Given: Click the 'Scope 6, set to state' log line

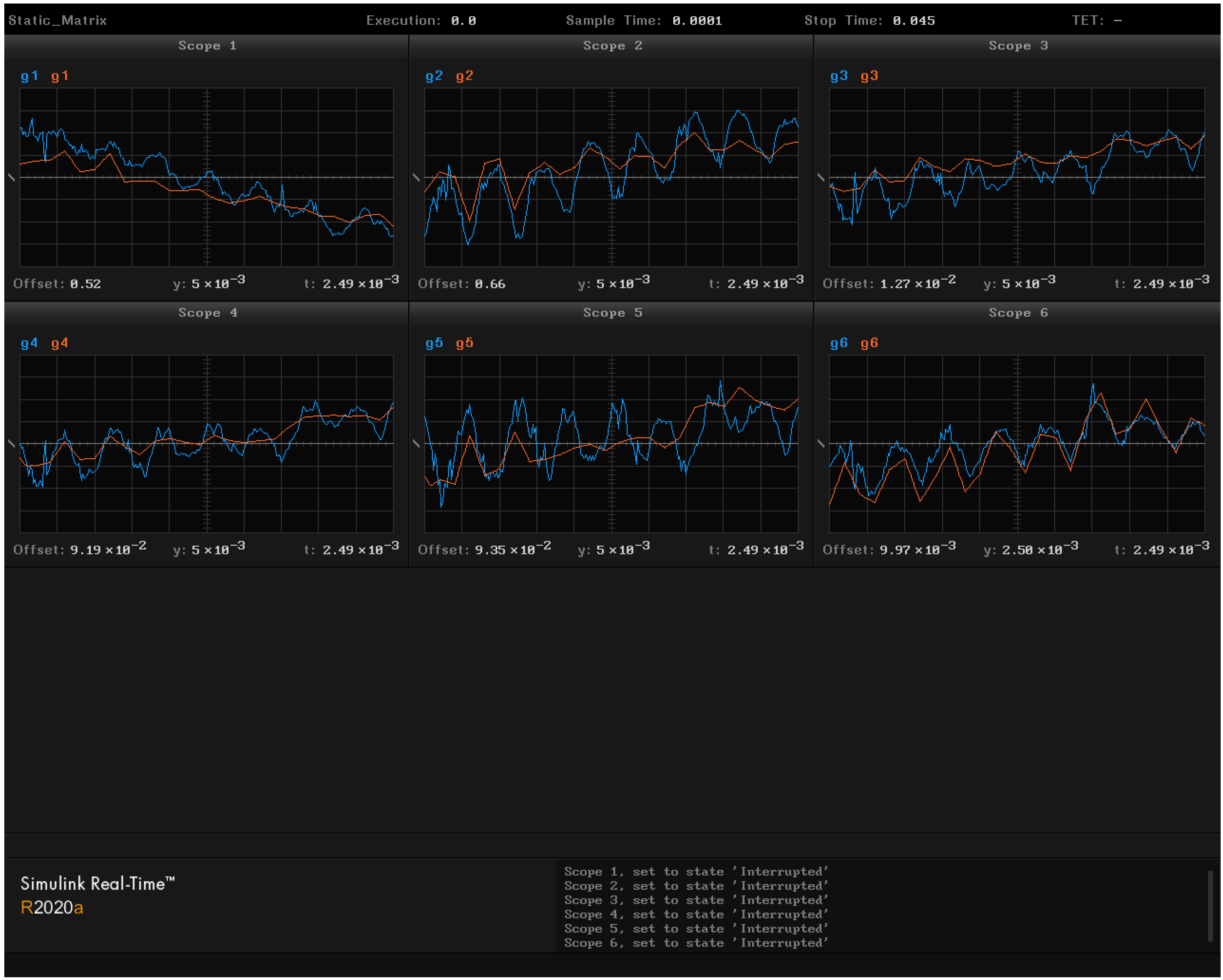Looking at the screenshot, I should coord(696,942).
